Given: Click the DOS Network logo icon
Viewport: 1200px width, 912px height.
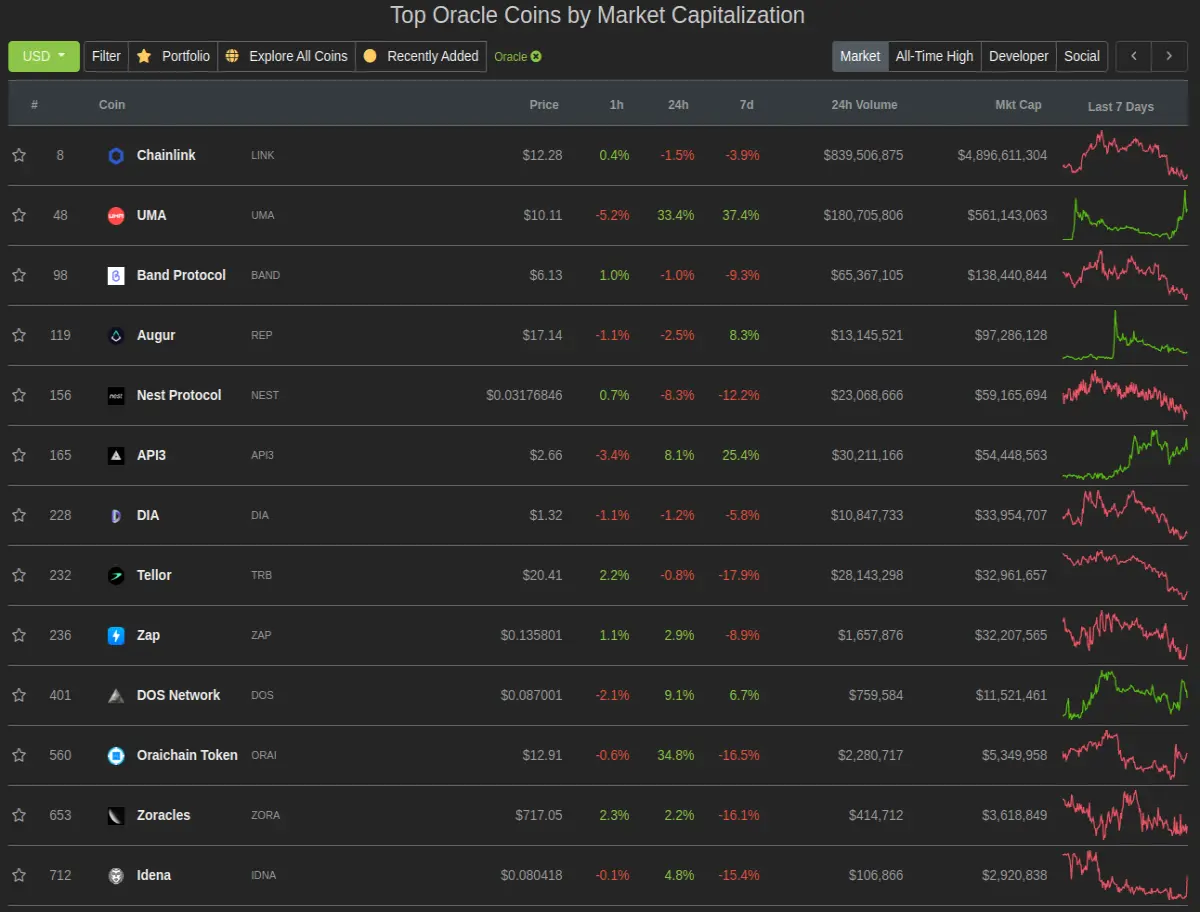Looking at the screenshot, I should tap(116, 696).
